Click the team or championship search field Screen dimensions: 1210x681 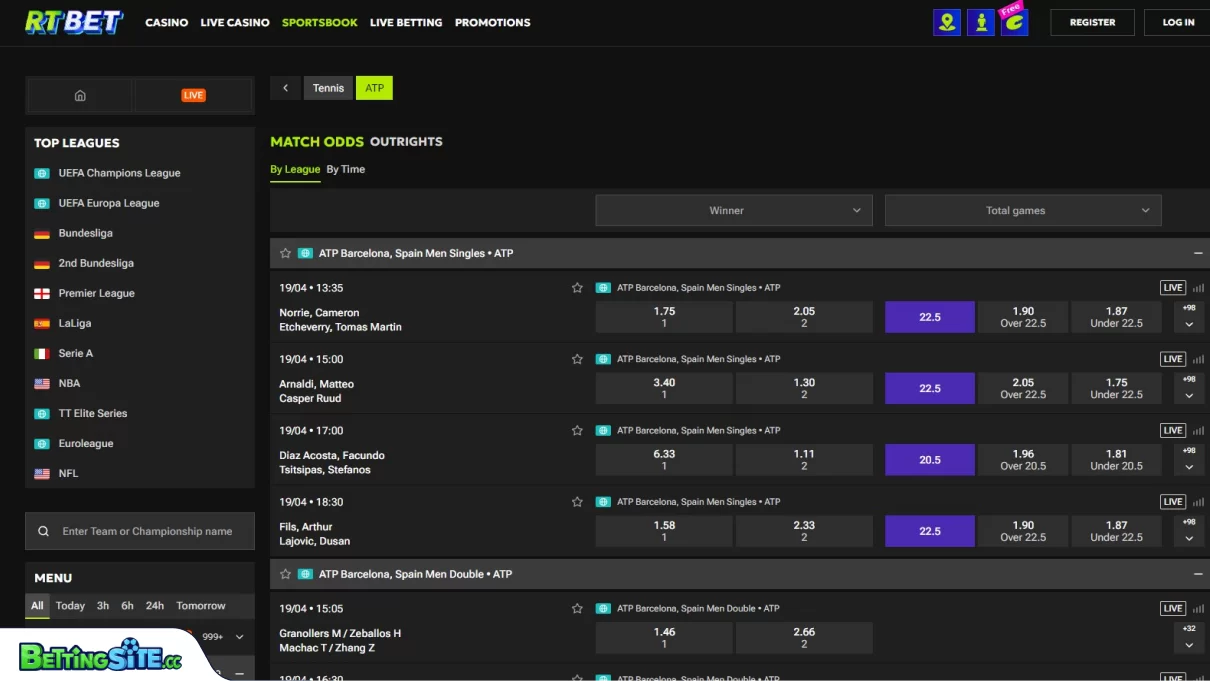click(x=140, y=532)
